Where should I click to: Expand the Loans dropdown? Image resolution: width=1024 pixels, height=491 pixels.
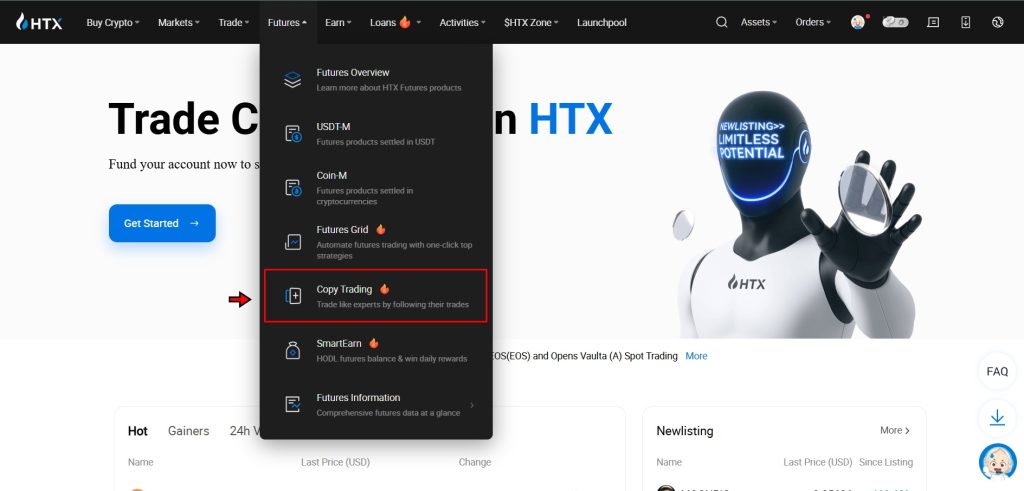pos(395,22)
